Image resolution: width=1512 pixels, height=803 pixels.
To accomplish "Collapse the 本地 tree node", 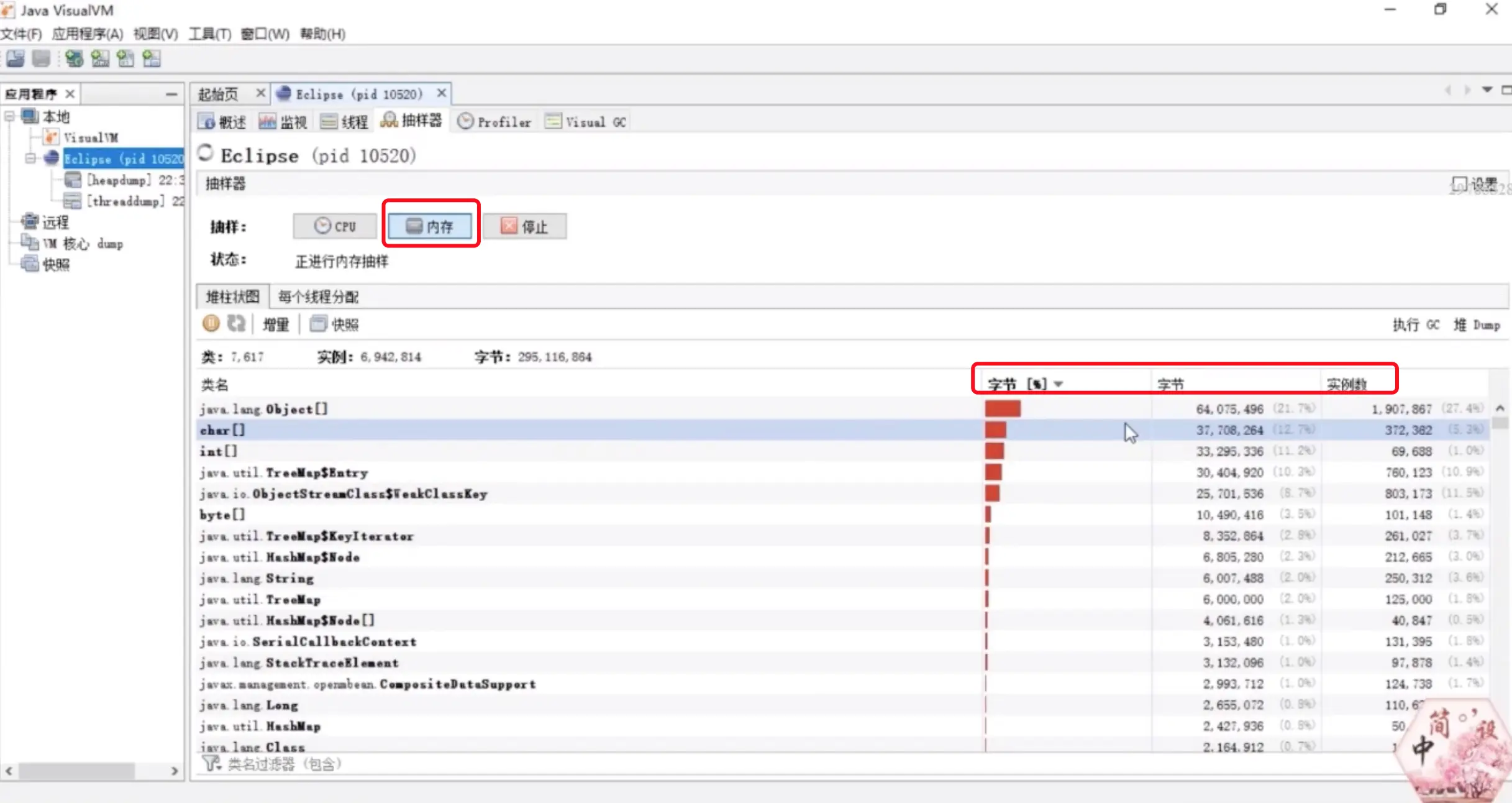I will coord(9,117).
